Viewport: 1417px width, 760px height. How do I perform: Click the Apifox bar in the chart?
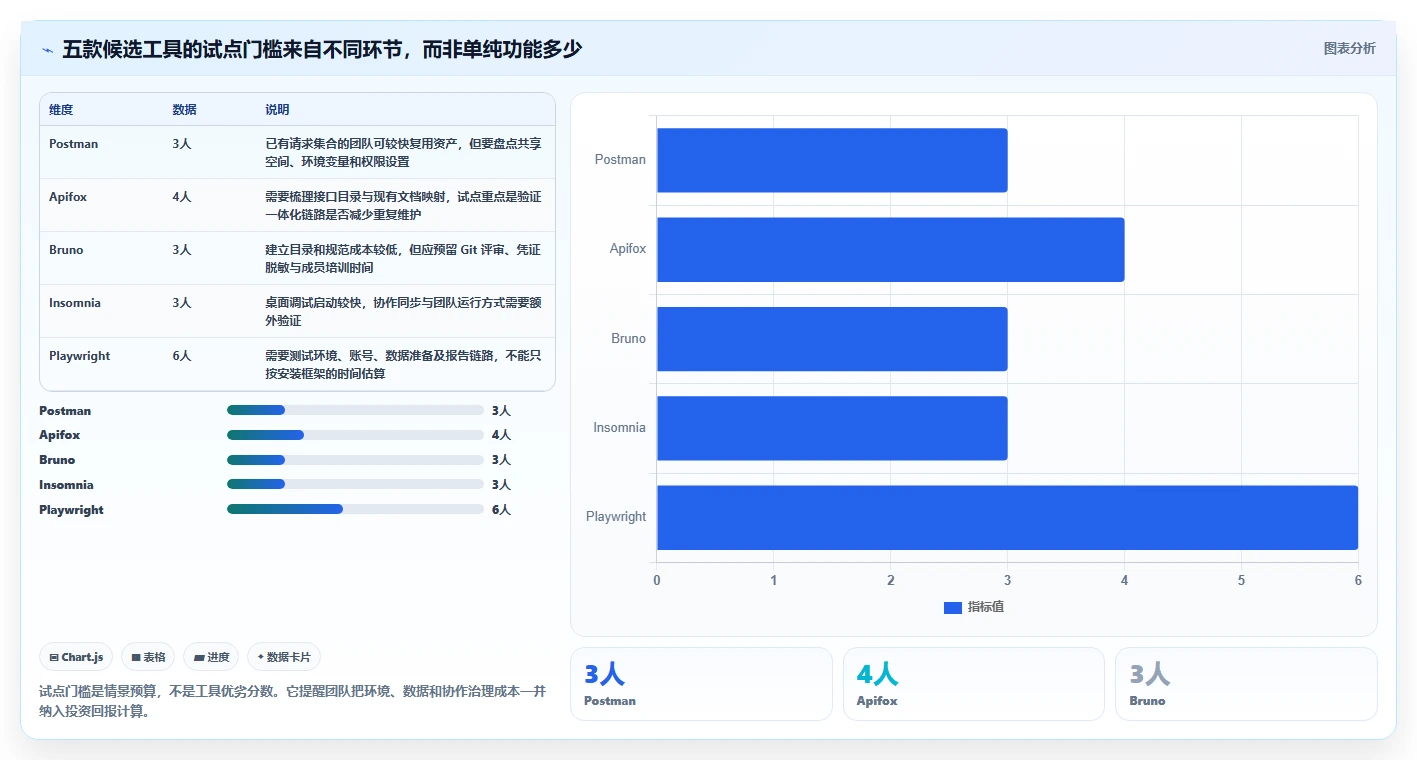tap(890, 249)
